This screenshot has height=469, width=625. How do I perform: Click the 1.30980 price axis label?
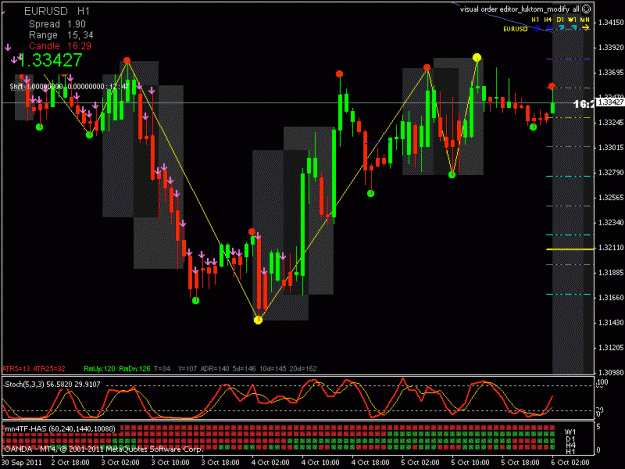coord(611,372)
